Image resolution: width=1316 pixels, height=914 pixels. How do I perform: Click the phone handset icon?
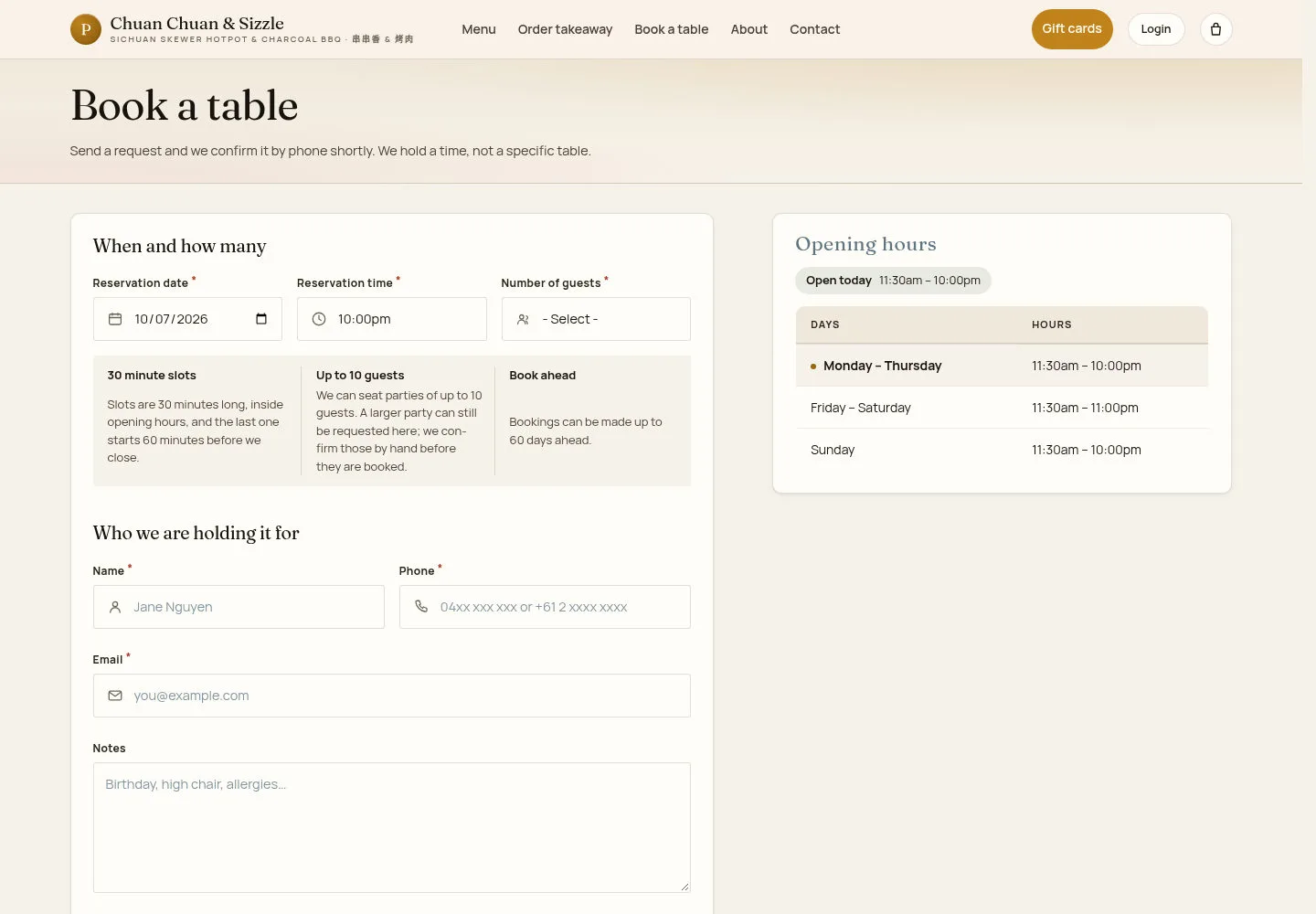421,607
